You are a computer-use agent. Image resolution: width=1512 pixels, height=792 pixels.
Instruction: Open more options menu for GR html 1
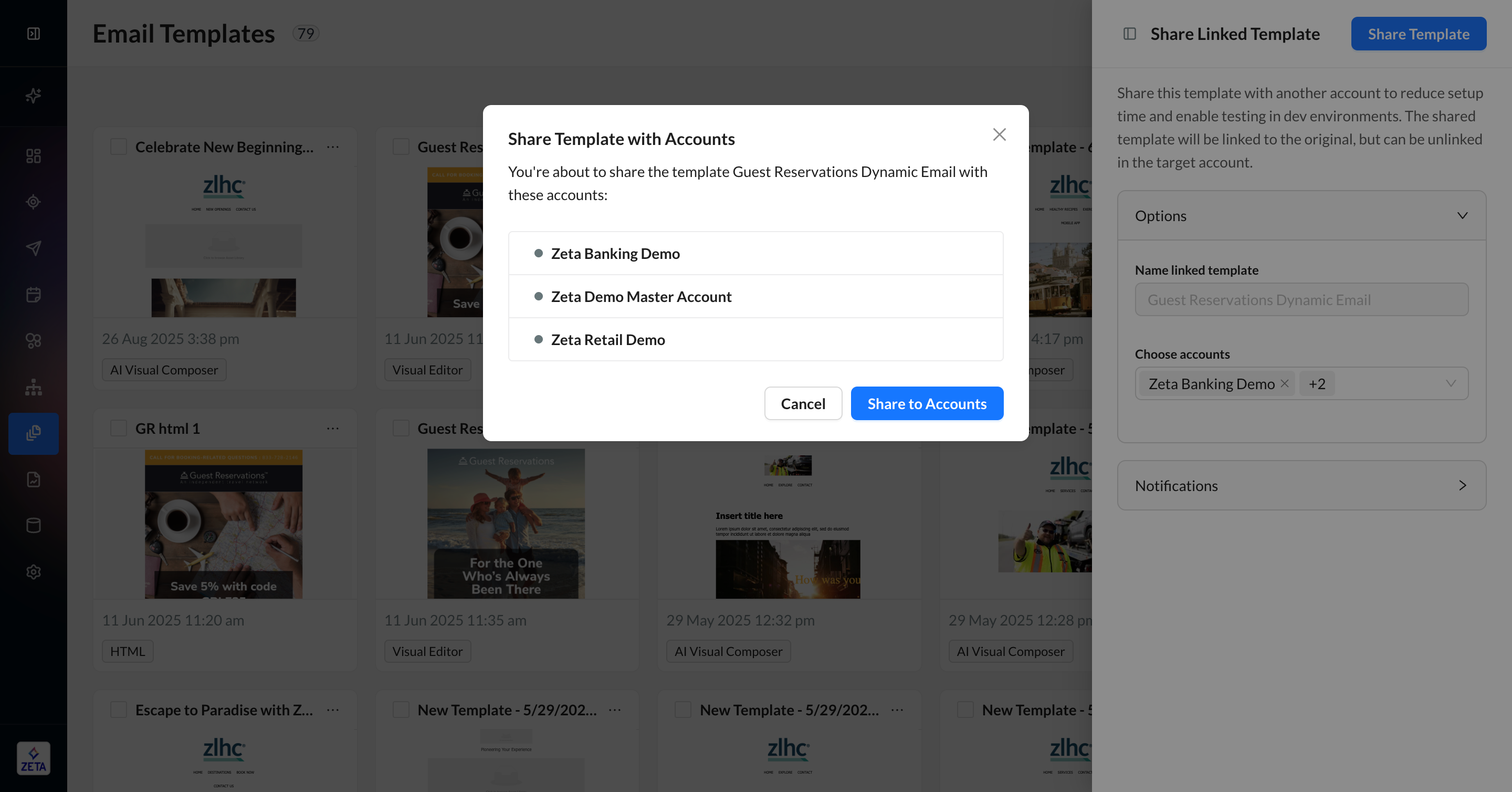point(333,429)
